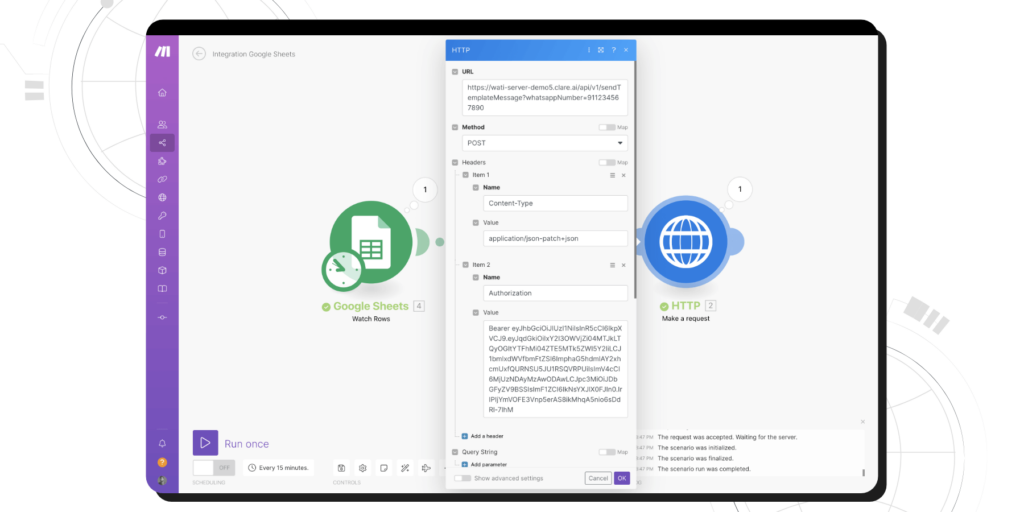
Task: Click the application/json-patch+json value field
Action: point(555,238)
